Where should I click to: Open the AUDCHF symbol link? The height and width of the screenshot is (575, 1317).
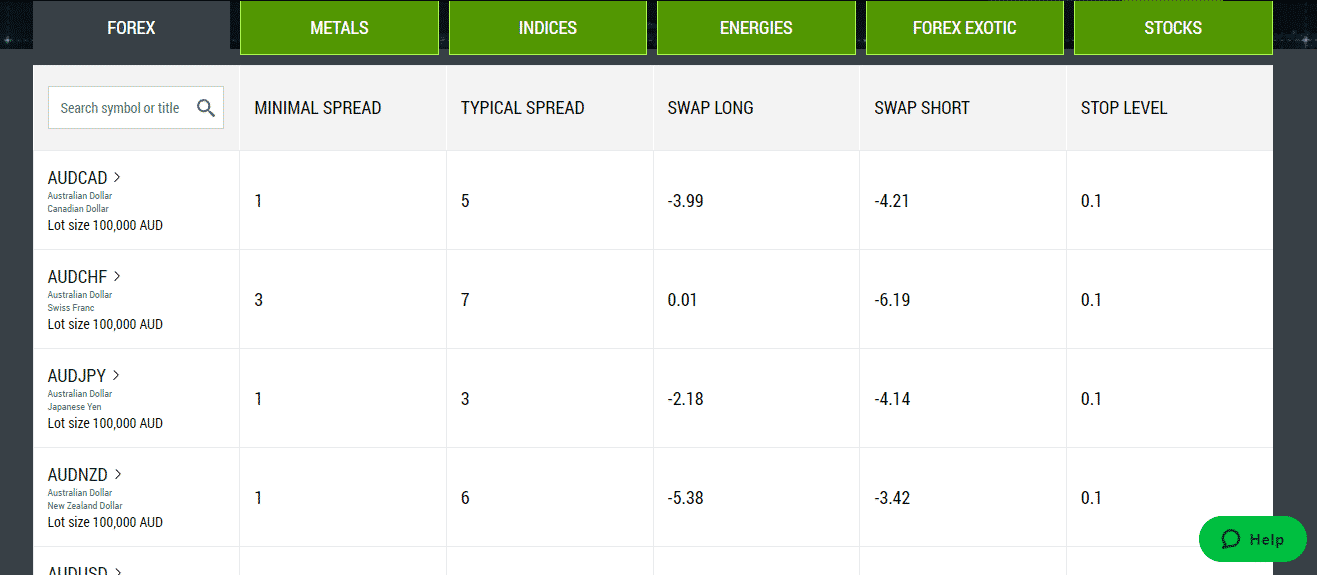(x=78, y=277)
